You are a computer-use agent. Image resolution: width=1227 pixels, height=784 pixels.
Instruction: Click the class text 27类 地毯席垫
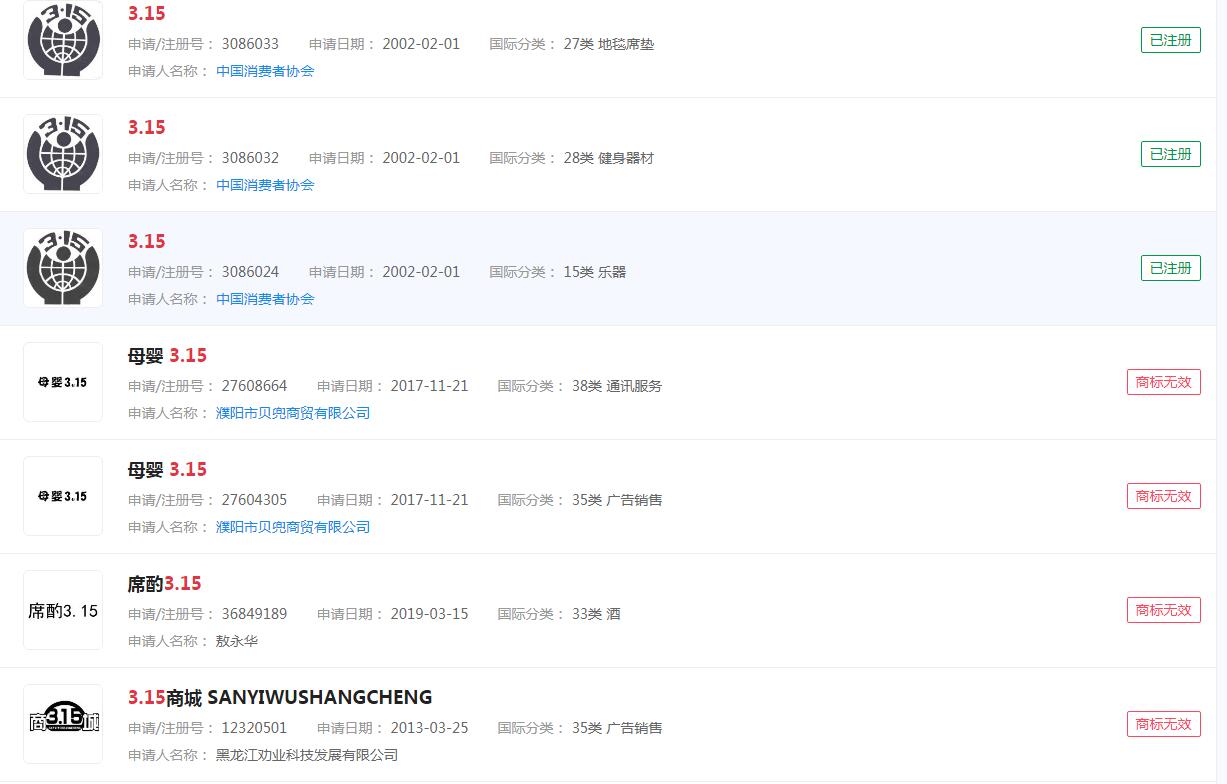pyautogui.click(x=609, y=44)
